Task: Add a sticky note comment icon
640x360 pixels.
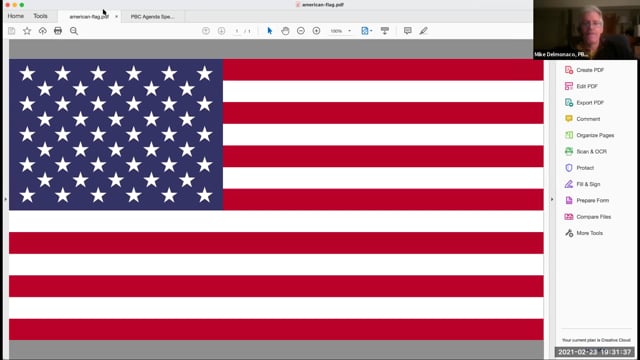Action: [407, 31]
